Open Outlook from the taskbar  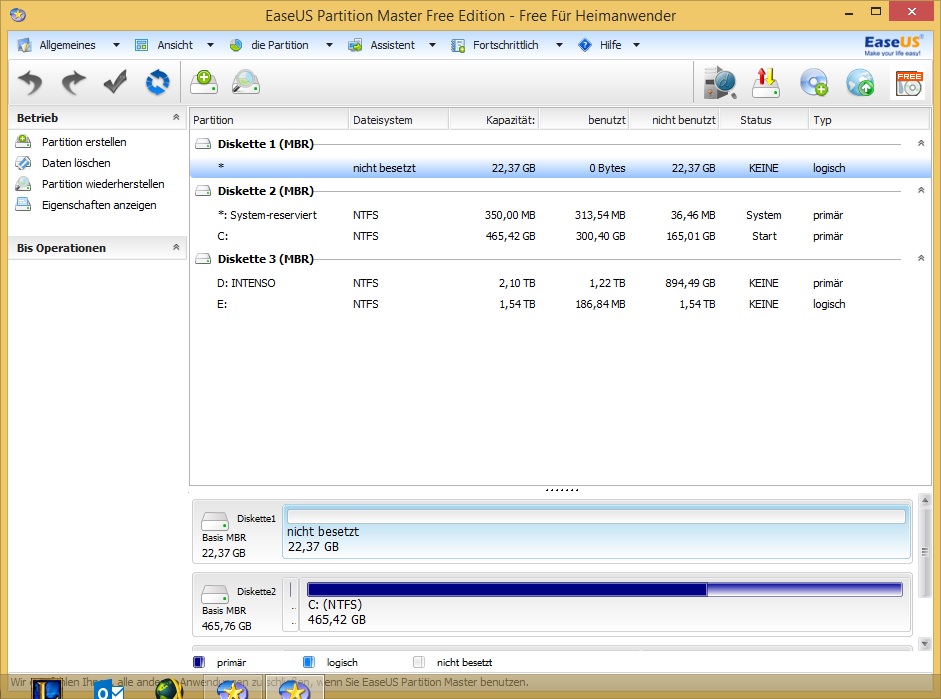[x=109, y=690]
